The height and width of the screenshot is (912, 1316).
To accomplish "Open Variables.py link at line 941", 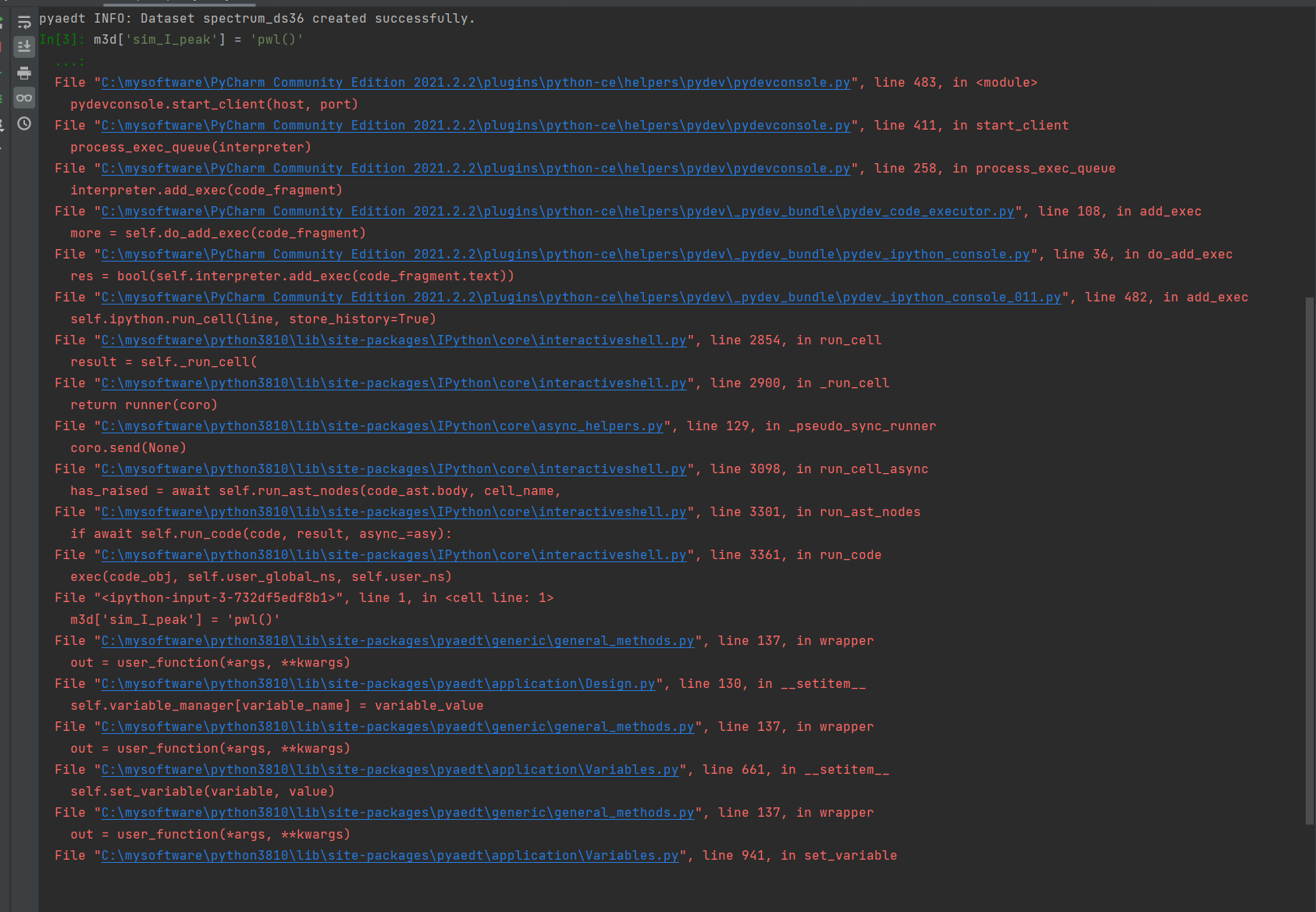I will (x=389, y=856).
